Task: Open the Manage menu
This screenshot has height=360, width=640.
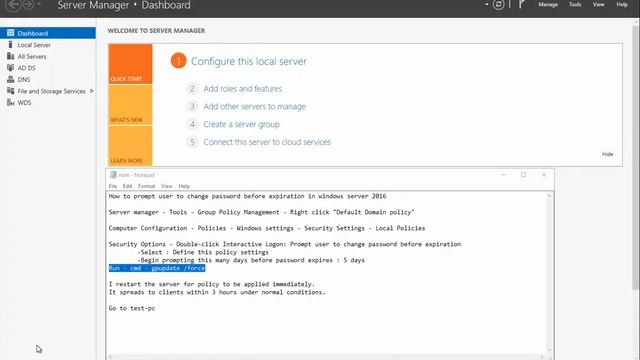Action: point(548,4)
